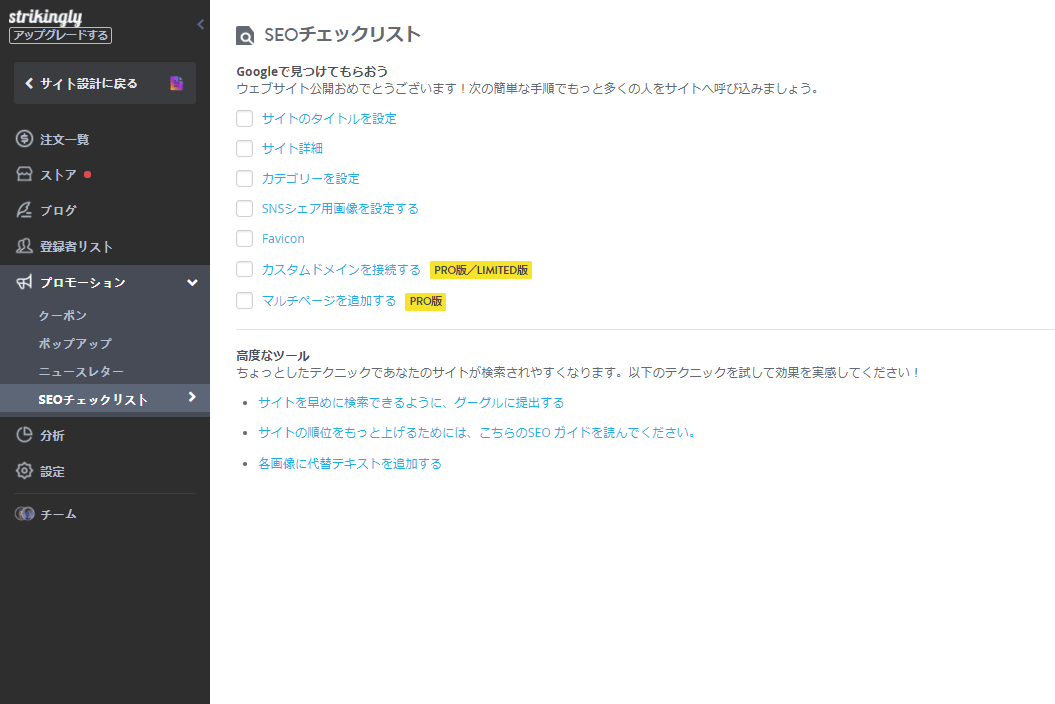Click the プロモーション megaphone icon
Image resolution: width=1055 pixels, height=704 pixels.
tap(22, 282)
